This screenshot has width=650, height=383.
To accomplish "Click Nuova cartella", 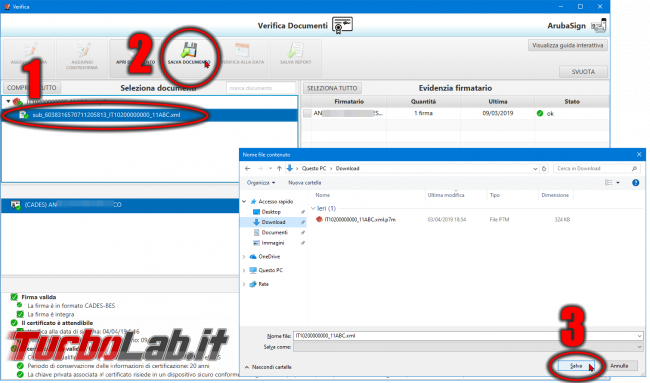I will 305,183.
